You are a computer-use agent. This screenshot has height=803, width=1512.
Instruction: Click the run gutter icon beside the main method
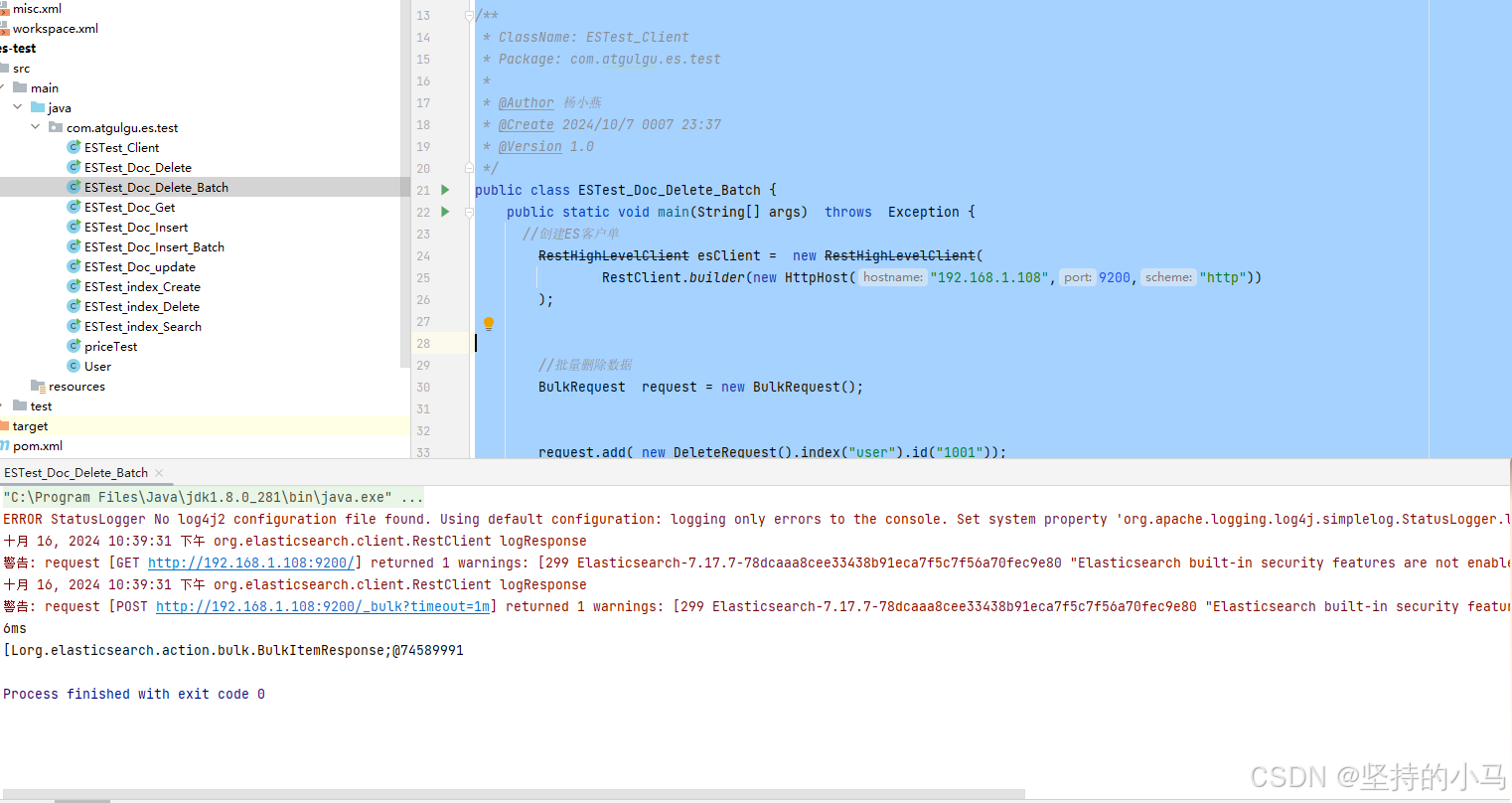click(445, 212)
